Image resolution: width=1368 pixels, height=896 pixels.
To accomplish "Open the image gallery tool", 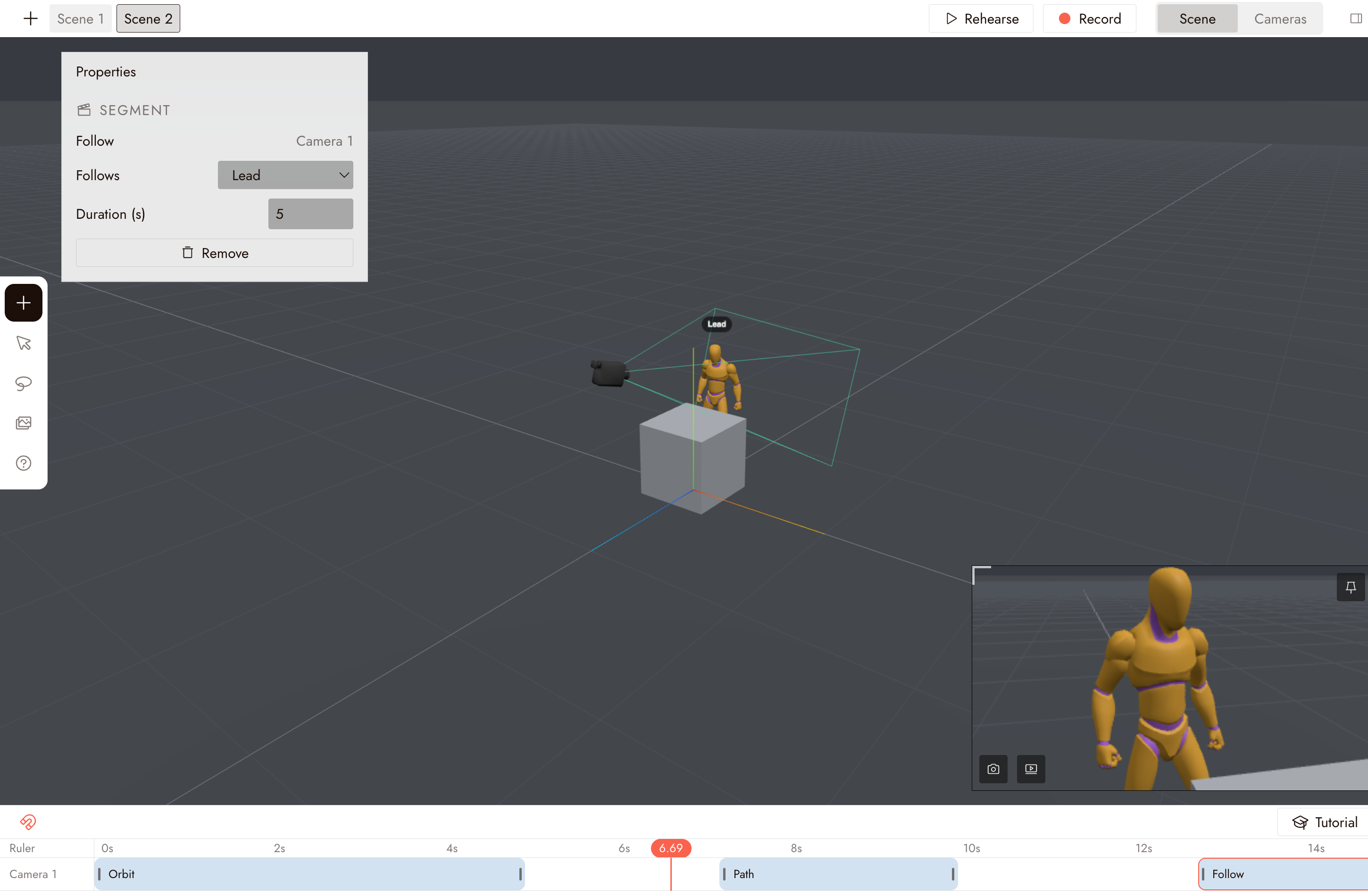I will (x=24, y=423).
